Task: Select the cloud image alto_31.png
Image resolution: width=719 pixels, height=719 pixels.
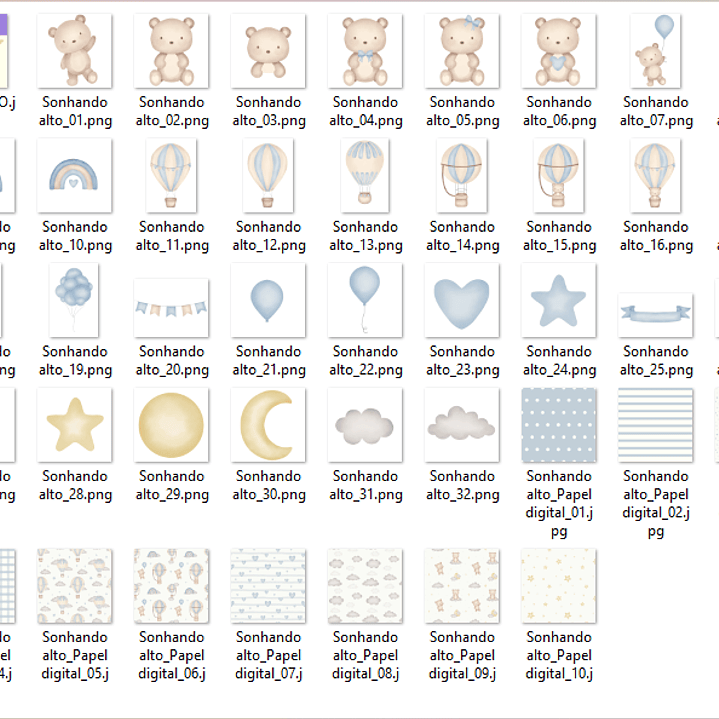Action: (365, 427)
